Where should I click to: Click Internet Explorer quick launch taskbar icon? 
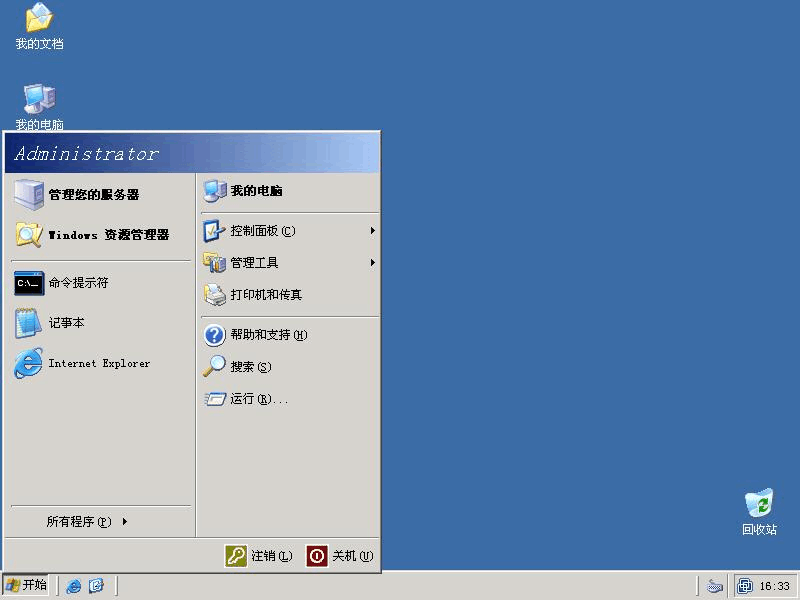[74, 586]
